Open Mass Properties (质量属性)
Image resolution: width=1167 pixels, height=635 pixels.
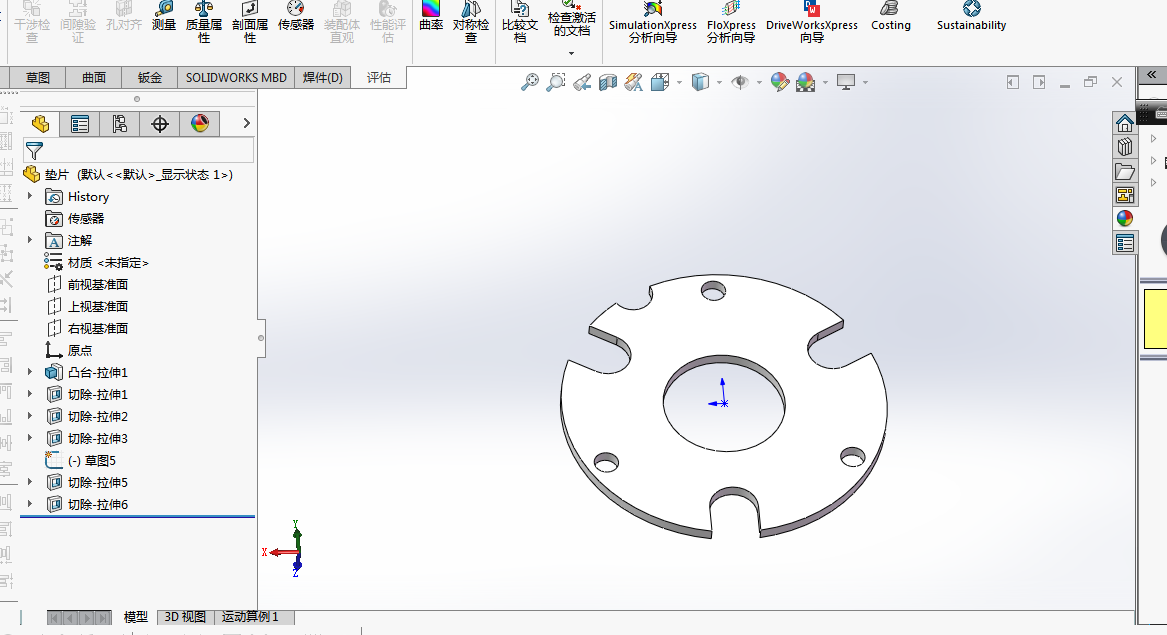tap(204, 22)
